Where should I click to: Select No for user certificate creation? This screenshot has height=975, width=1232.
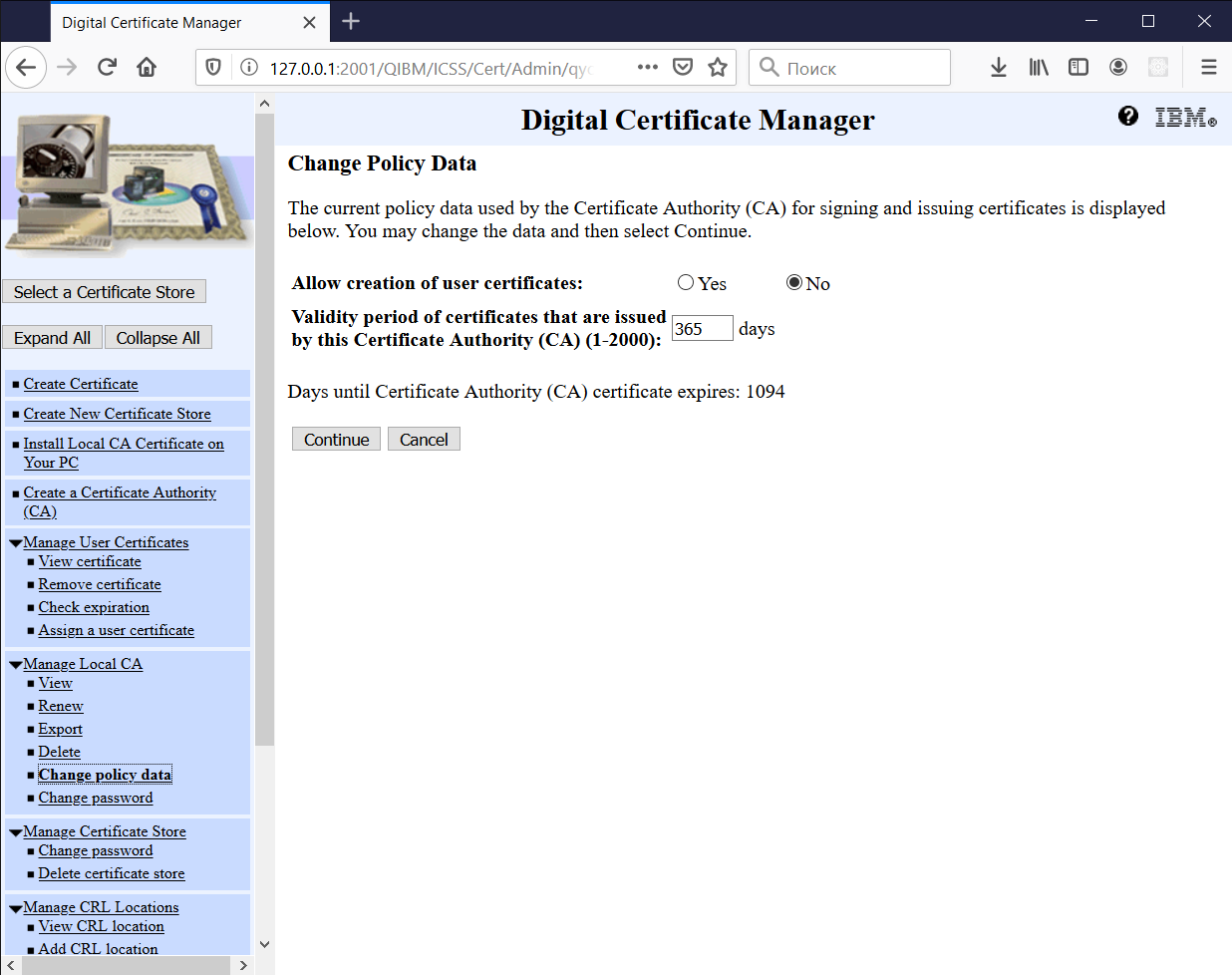794,282
